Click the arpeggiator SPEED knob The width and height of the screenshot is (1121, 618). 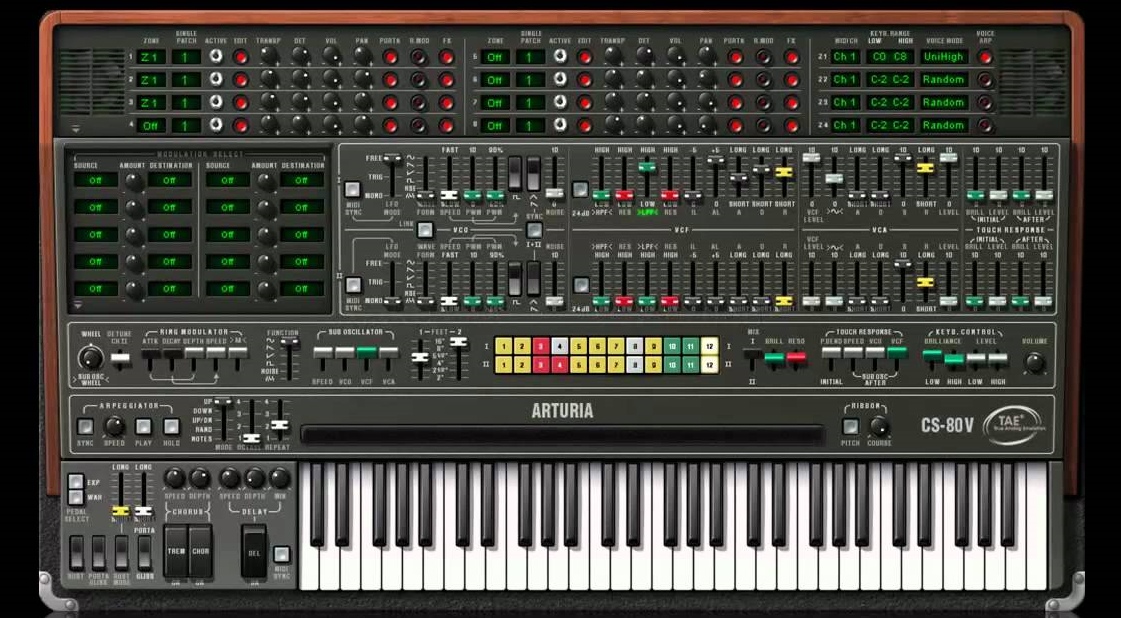tap(115, 426)
